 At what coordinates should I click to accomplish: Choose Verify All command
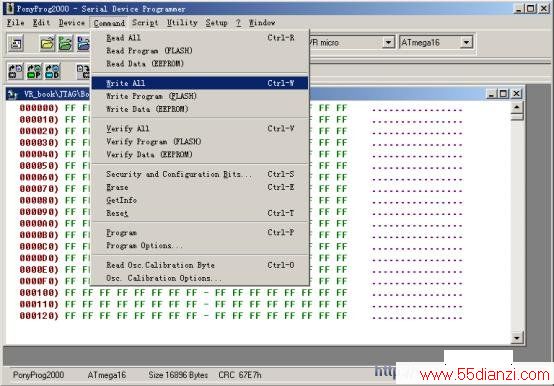click(200, 129)
